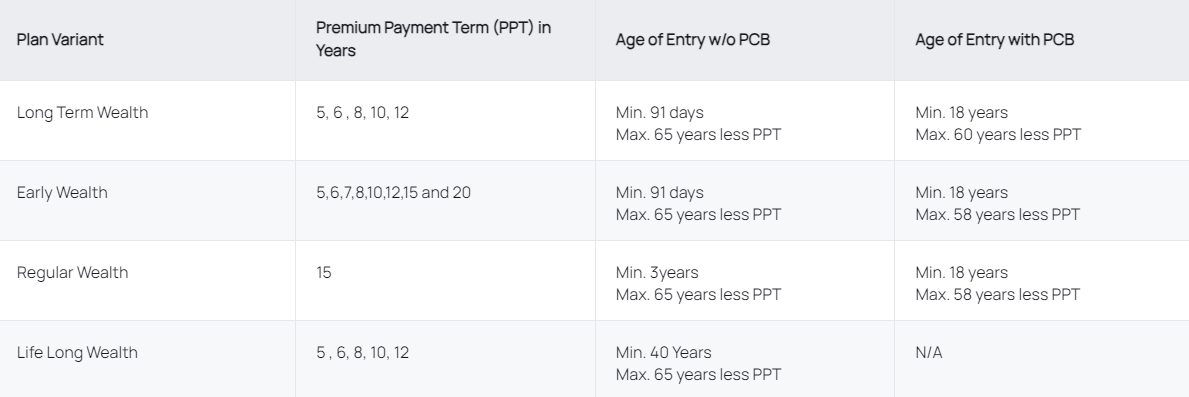This screenshot has width=1189, height=397.
Task: Click Min. 18 years in Regular Wealth row
Action: pyautogui.click(x=962, y=272)
